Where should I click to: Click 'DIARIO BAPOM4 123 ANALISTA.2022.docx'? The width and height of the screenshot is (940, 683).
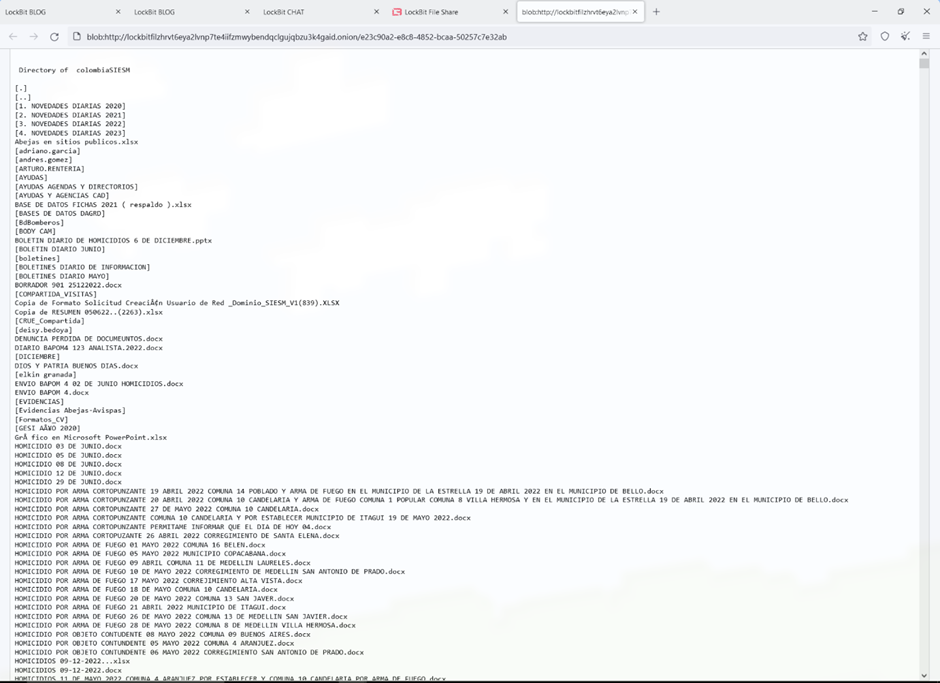[89, 348]
